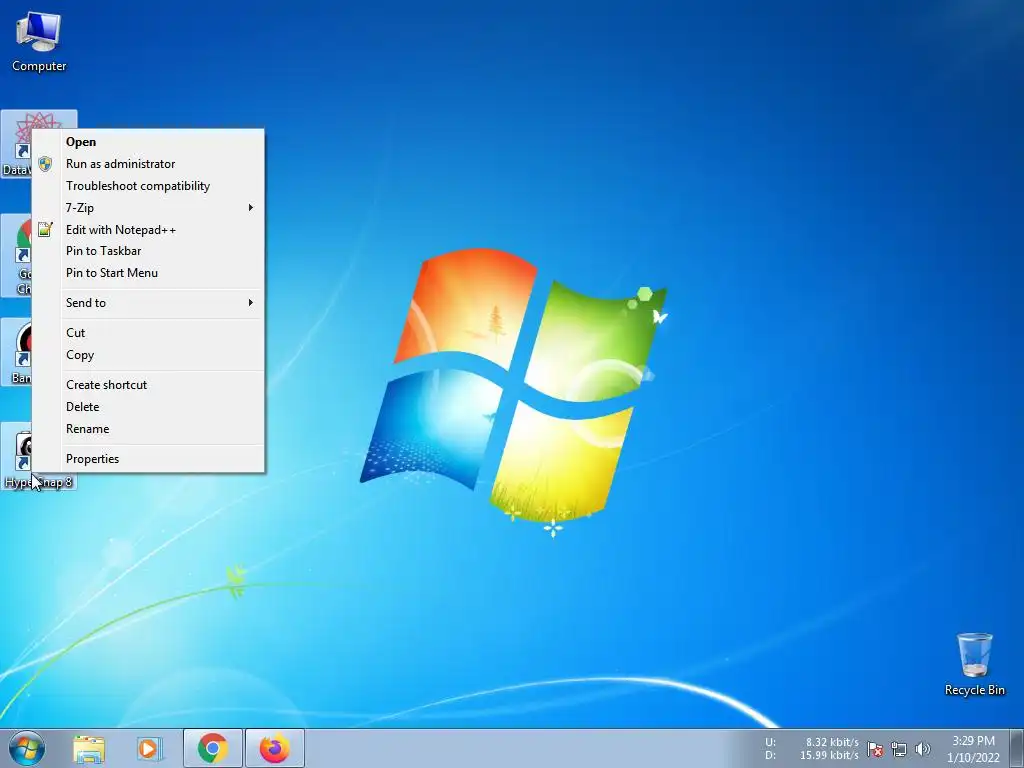This screenshot has height=768, width=1024.
Task: Choose Open in the context menu
Action: 148,142
